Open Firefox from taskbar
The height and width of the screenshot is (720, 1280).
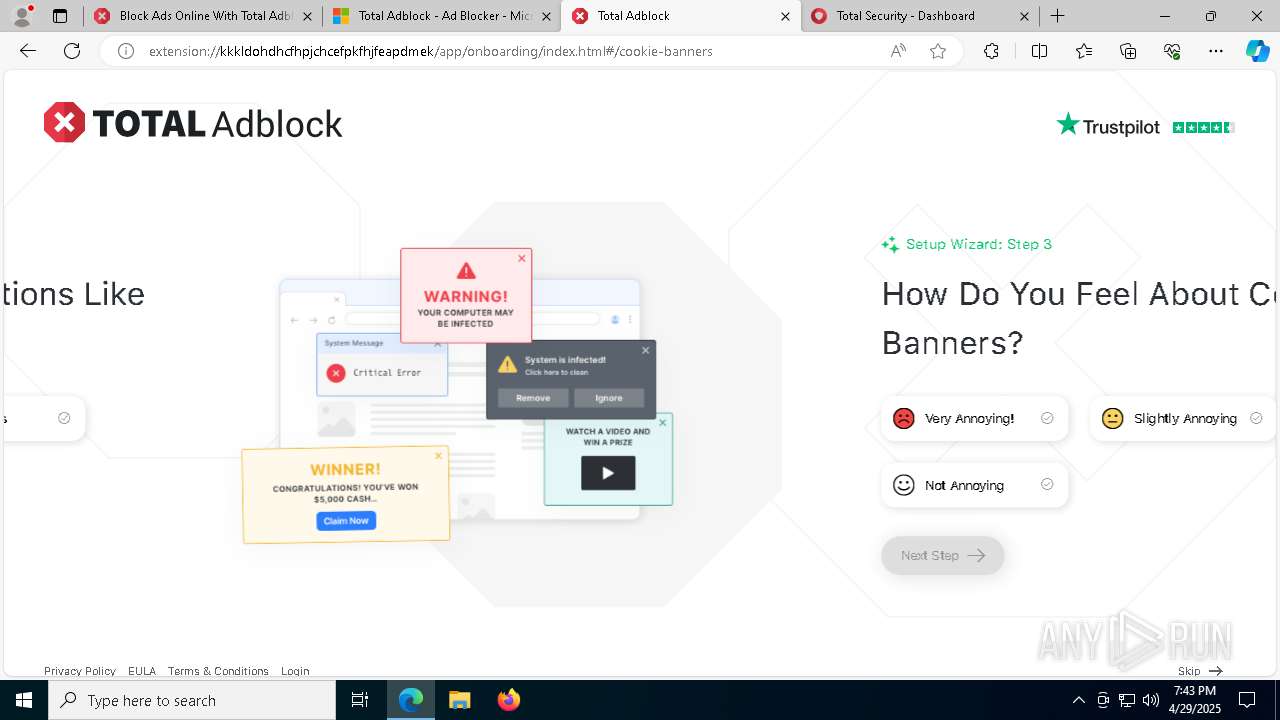point(508,700)
